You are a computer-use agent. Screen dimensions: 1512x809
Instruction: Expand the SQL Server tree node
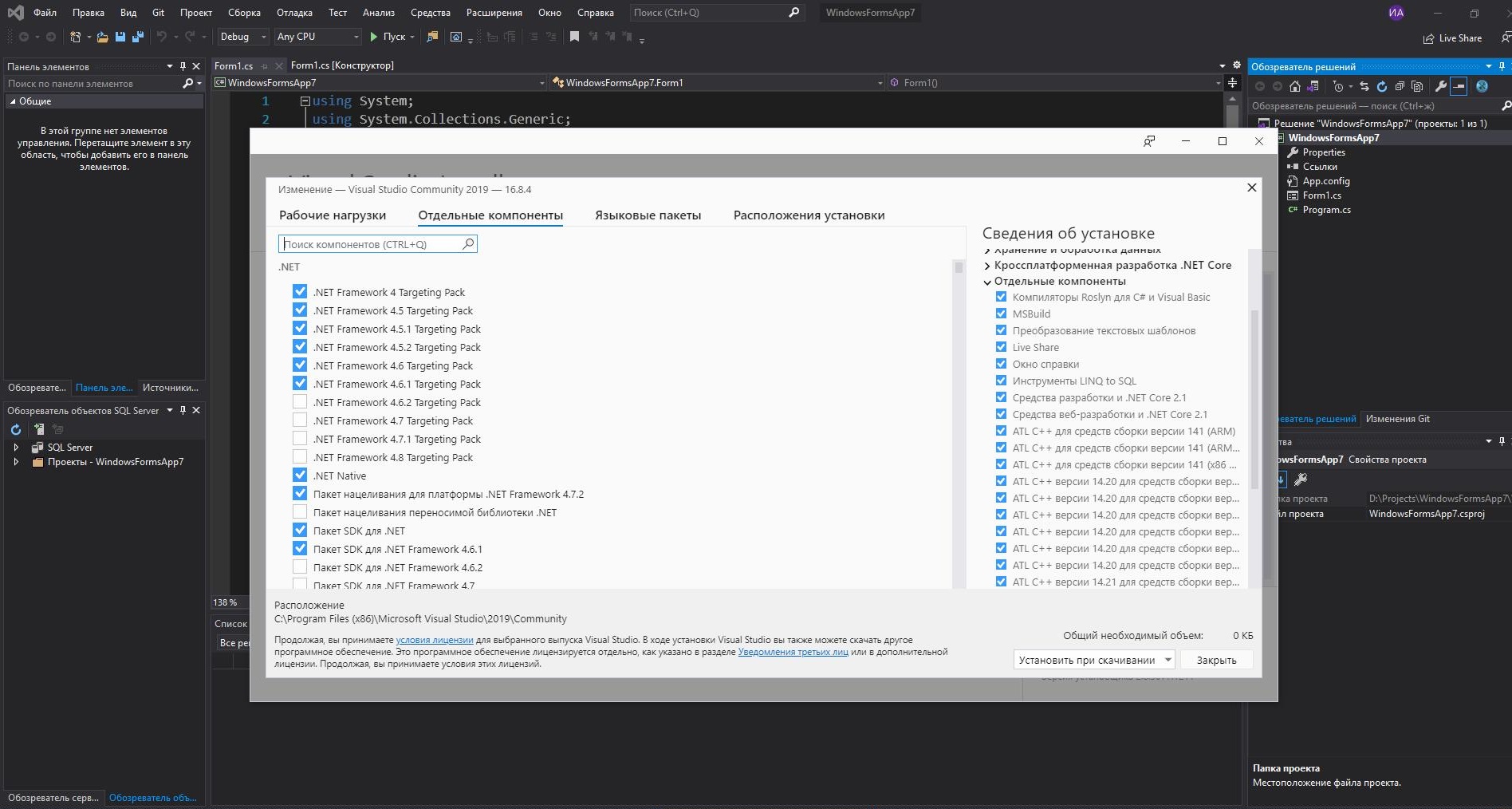pos(16,448)
